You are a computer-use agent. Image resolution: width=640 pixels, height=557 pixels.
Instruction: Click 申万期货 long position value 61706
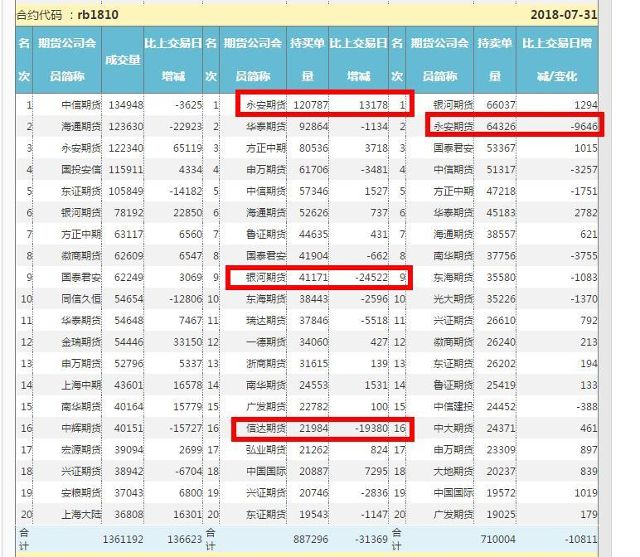tap(313, 170)
